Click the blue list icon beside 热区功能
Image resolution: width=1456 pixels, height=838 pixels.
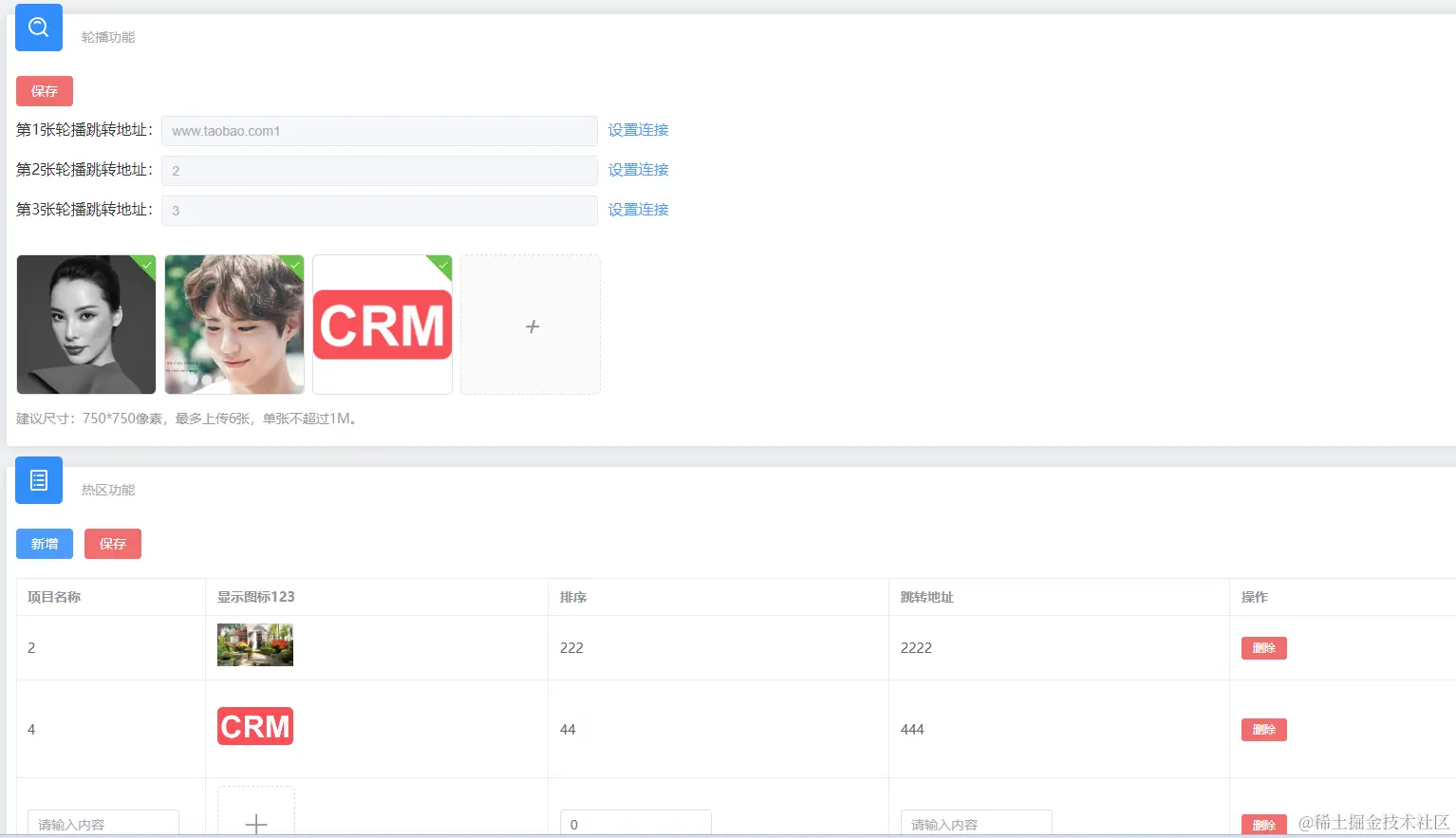coord(39,480)
